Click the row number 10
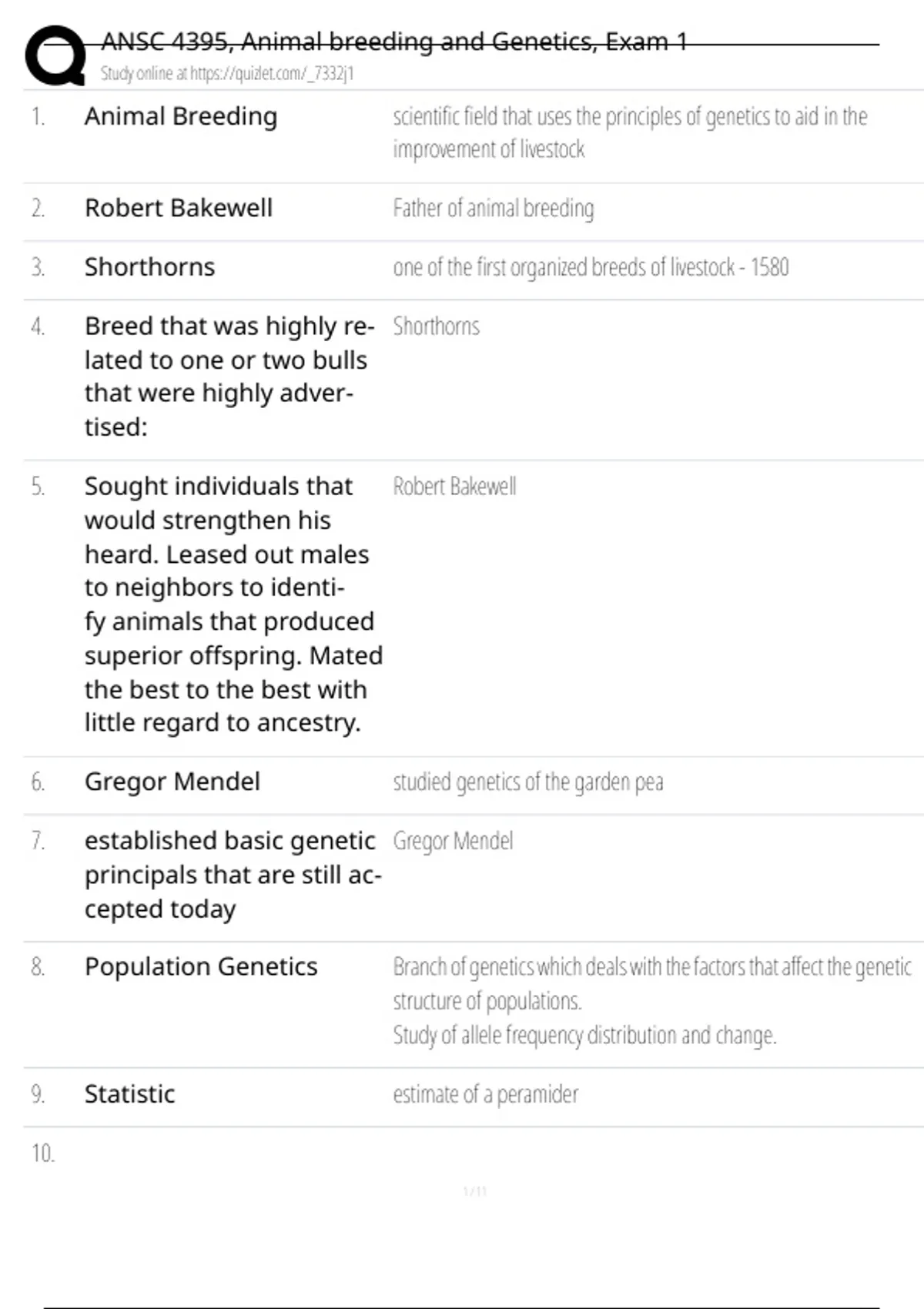Image resolution: width=924 pixels, height=1309 pixels. [x=43, y=1153]
